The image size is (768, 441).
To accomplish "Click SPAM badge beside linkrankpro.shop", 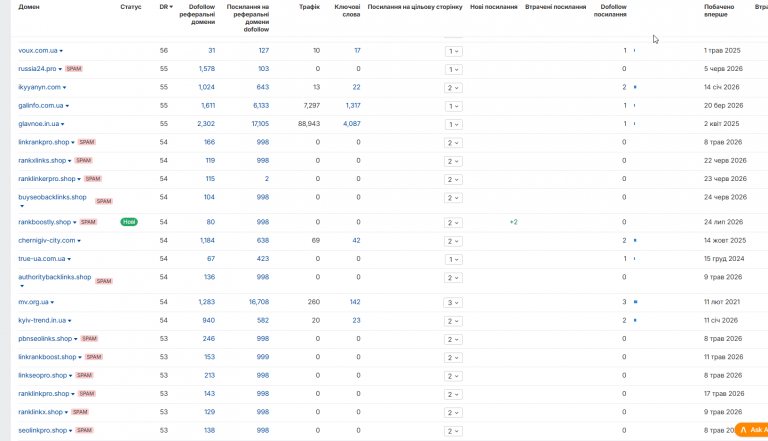I will [87, 142].
